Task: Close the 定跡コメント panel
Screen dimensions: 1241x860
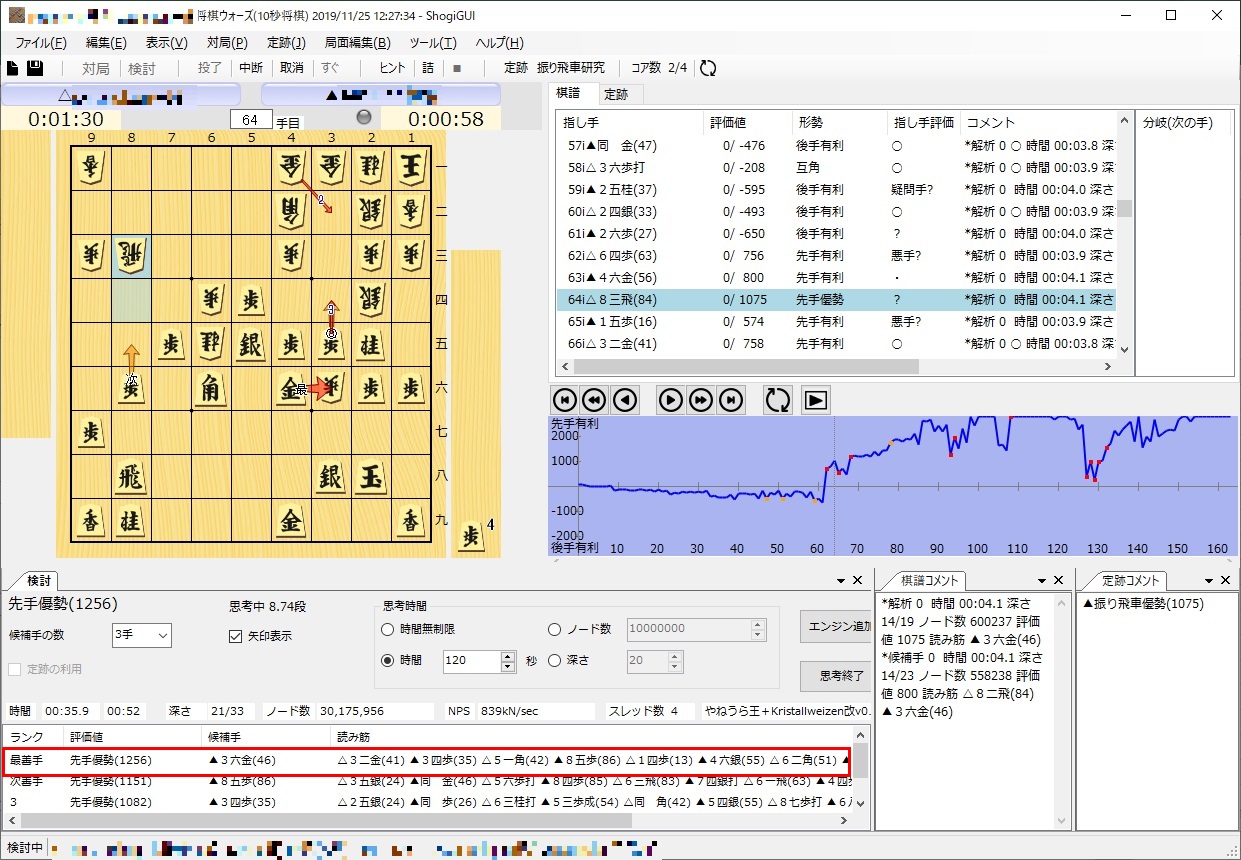Action: (x=1225, y=580)
